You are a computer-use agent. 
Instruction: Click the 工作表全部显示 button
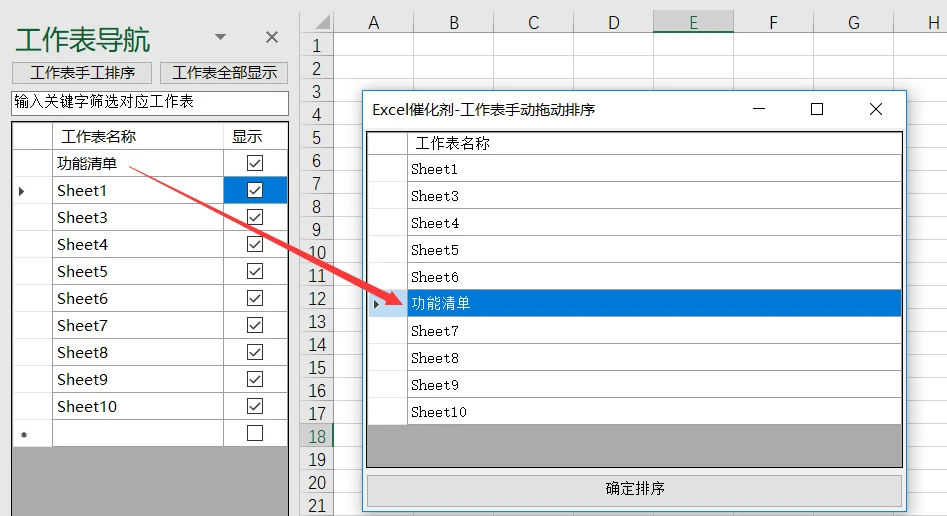click(224, 73)
